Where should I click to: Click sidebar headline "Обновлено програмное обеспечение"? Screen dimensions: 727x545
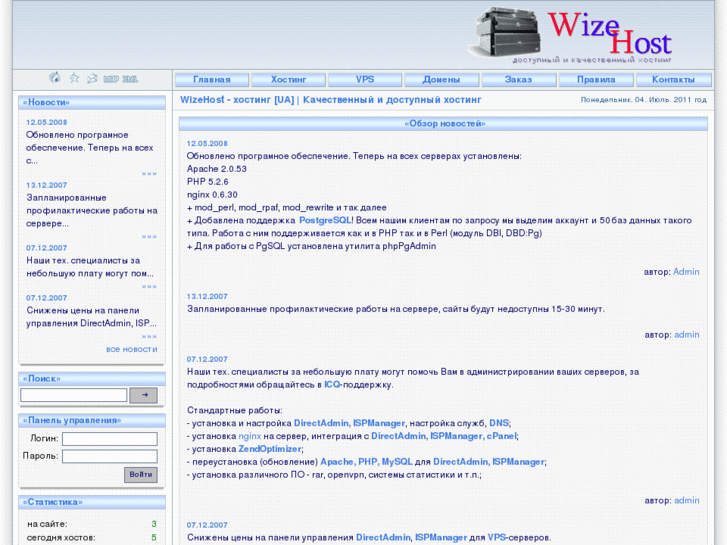click(x=89, y=148)
